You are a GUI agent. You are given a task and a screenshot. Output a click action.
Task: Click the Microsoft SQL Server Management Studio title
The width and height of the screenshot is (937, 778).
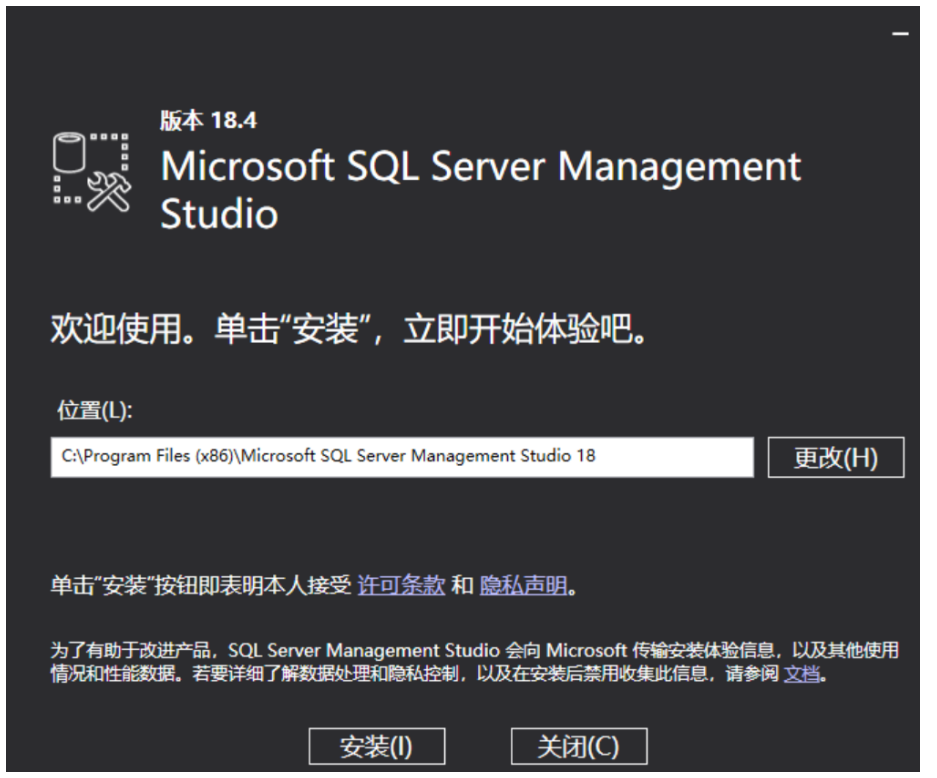pos(480,190)
